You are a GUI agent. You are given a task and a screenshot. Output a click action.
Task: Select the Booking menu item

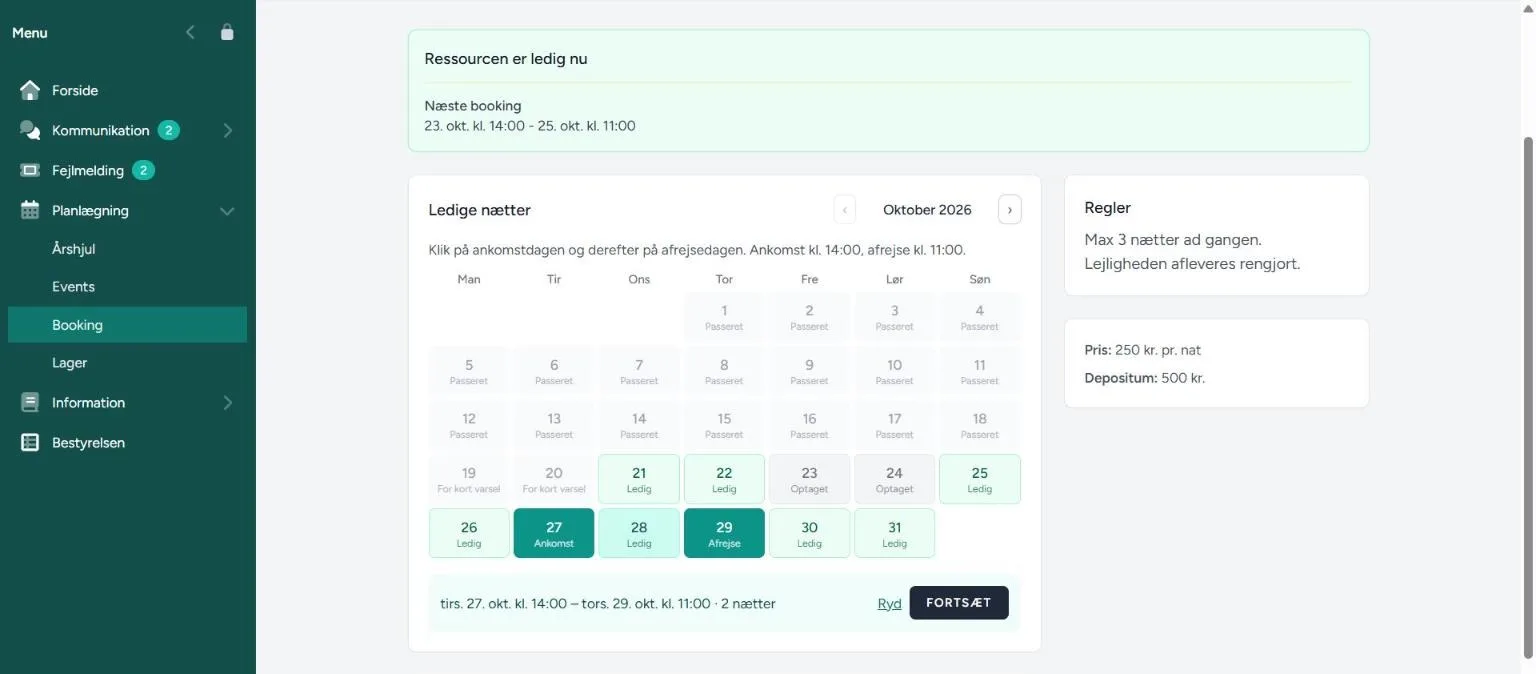pos(128,325)
